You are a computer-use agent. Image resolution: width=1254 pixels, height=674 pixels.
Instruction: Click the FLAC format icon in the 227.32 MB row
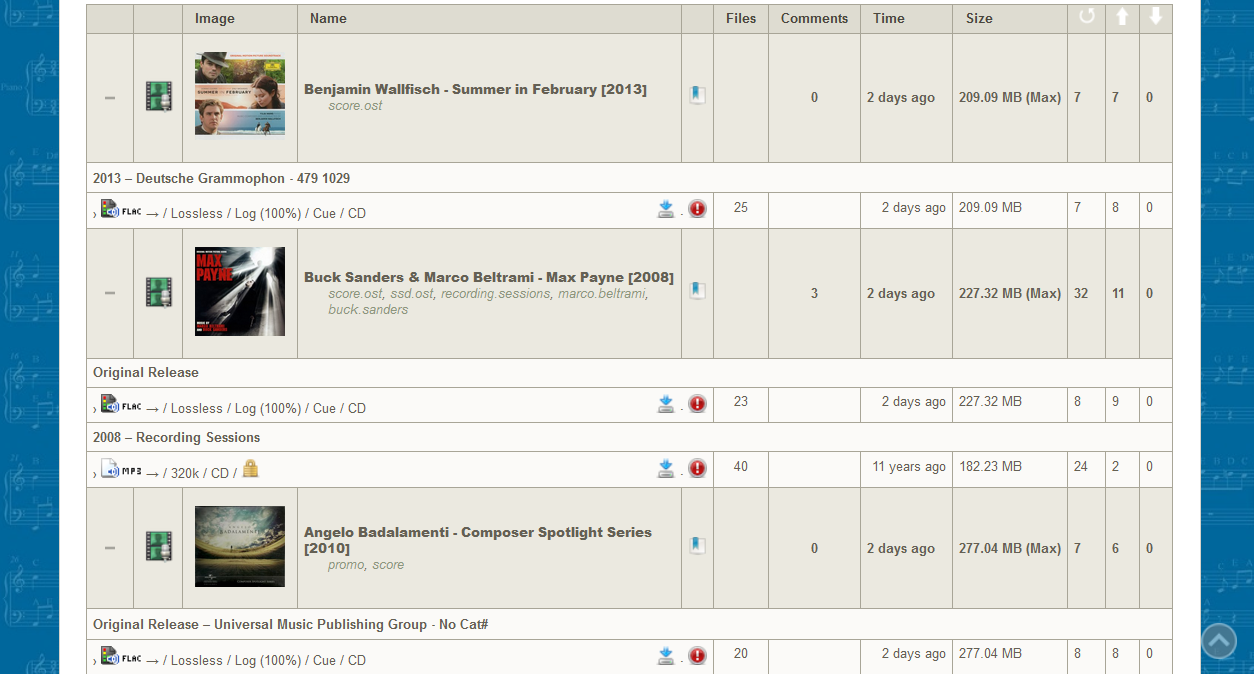click(x=121, y=405)
